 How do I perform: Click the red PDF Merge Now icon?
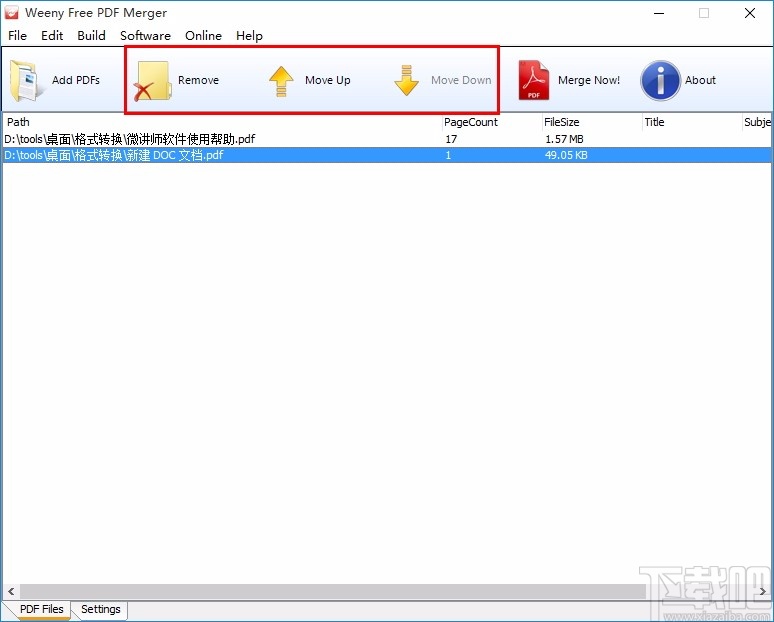tap(534, 80)
